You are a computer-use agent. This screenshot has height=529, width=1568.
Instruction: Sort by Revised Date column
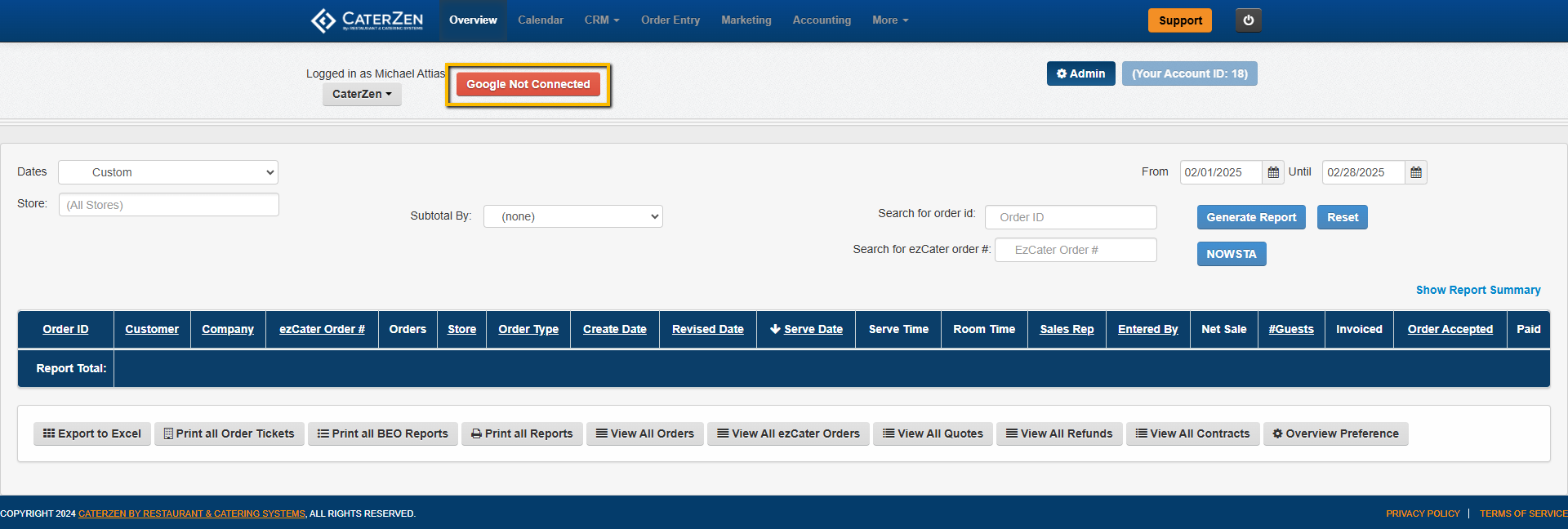[x=707, y=329]
